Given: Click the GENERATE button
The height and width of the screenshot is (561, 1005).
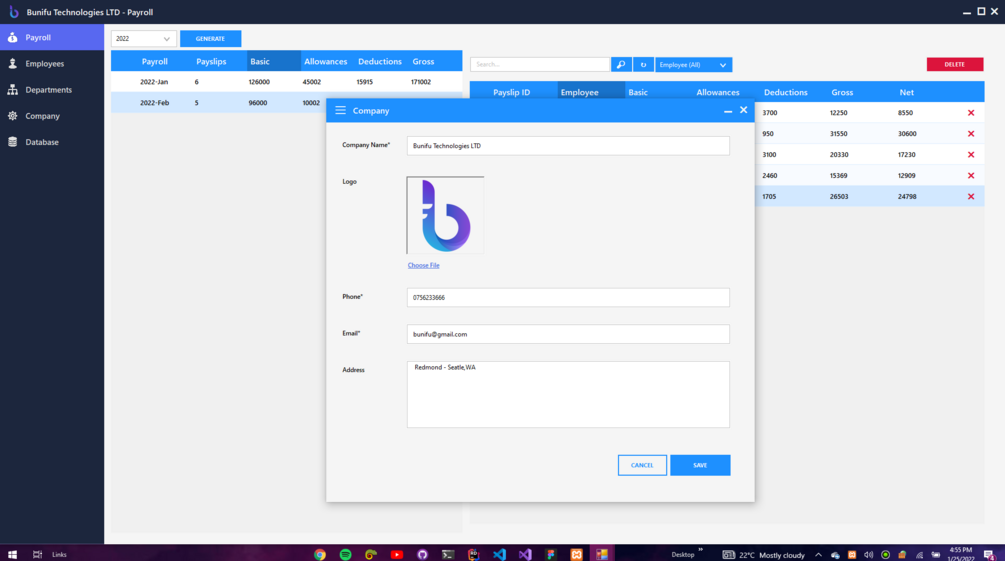Looking at the screenshot, I should 210,38.
